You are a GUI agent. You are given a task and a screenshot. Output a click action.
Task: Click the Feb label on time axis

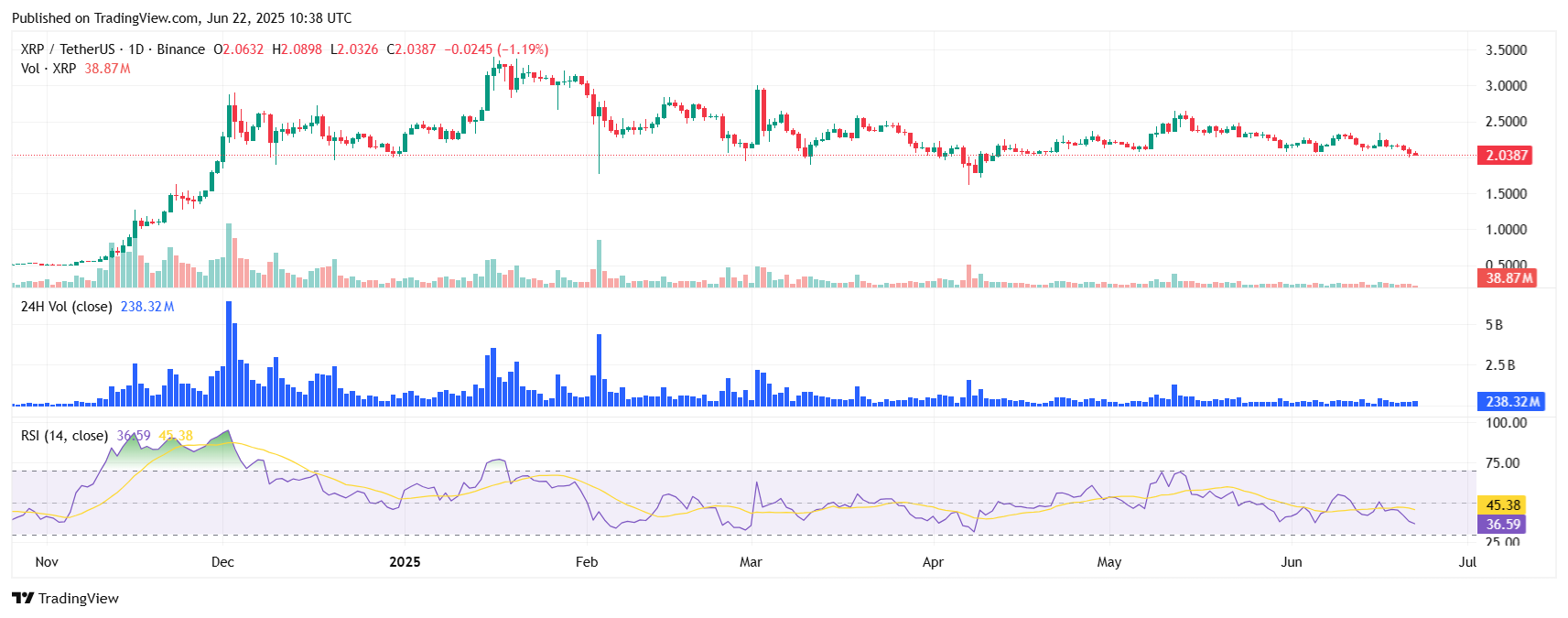pyautogui.click(x=587, y=562)
